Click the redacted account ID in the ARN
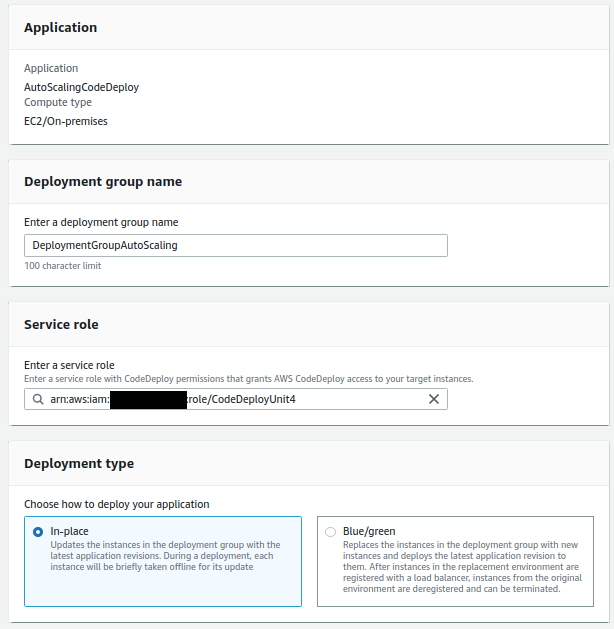This screenshot has height=629, width=614. [x=148, y=399]
